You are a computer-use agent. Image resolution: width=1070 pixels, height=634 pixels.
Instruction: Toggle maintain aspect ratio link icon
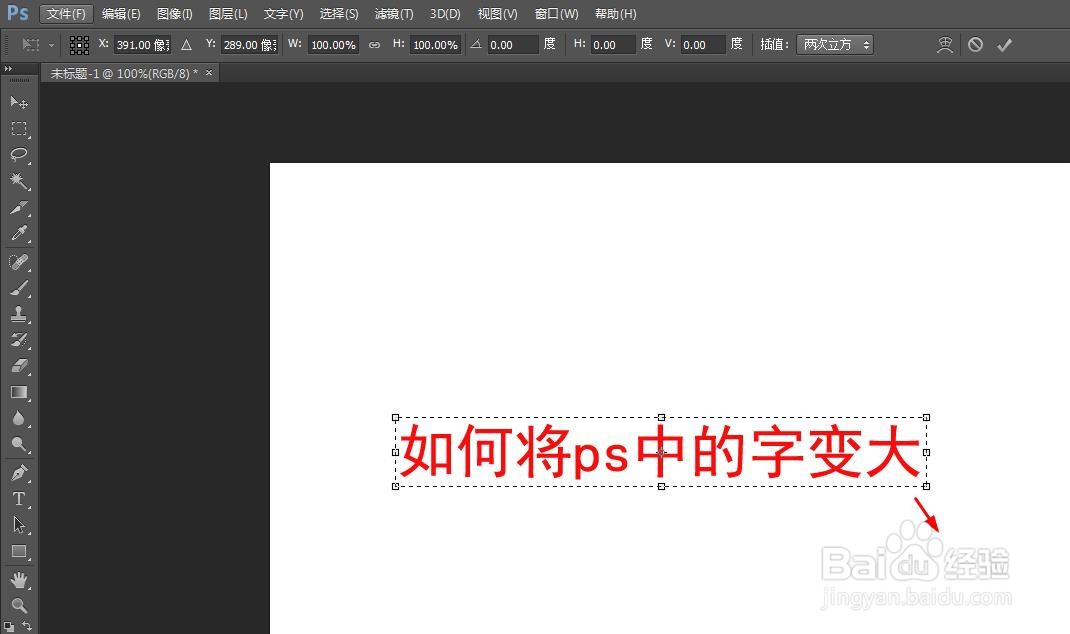click(374, 45)
